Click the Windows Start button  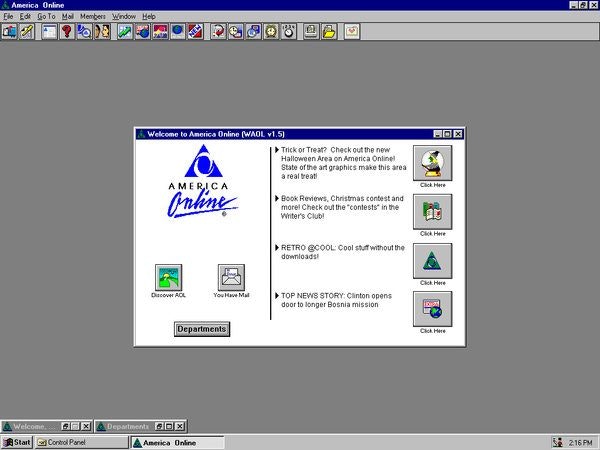point(17,442)
